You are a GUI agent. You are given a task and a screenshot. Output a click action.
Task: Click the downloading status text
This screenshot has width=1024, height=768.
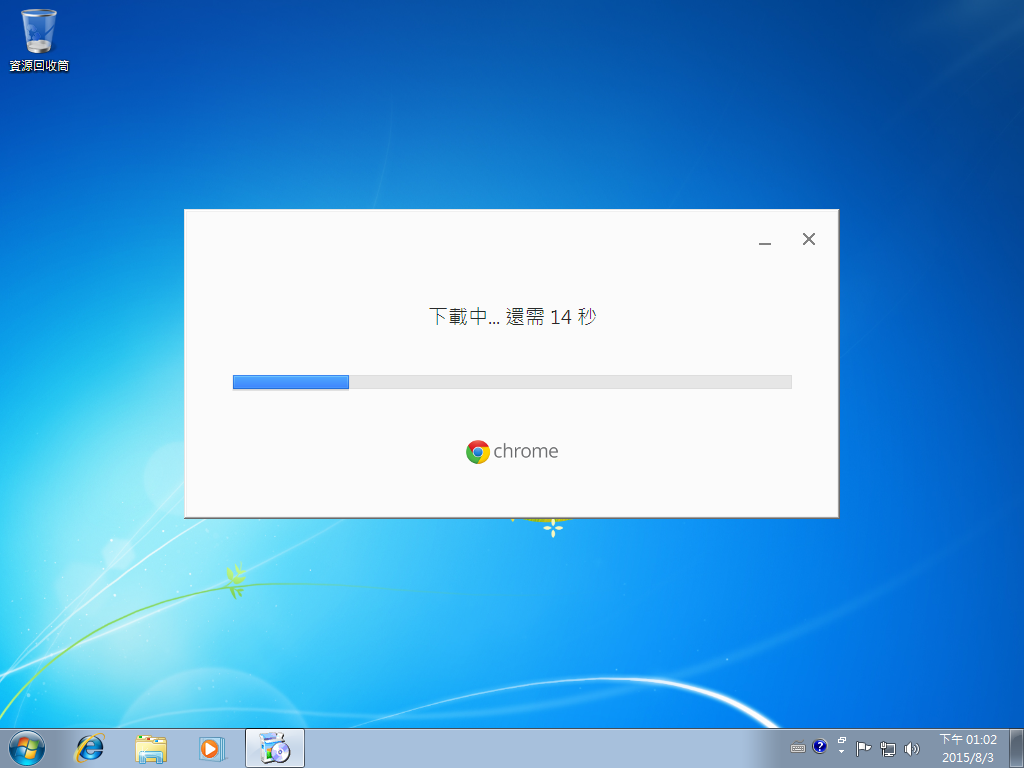tap(512, 317)
